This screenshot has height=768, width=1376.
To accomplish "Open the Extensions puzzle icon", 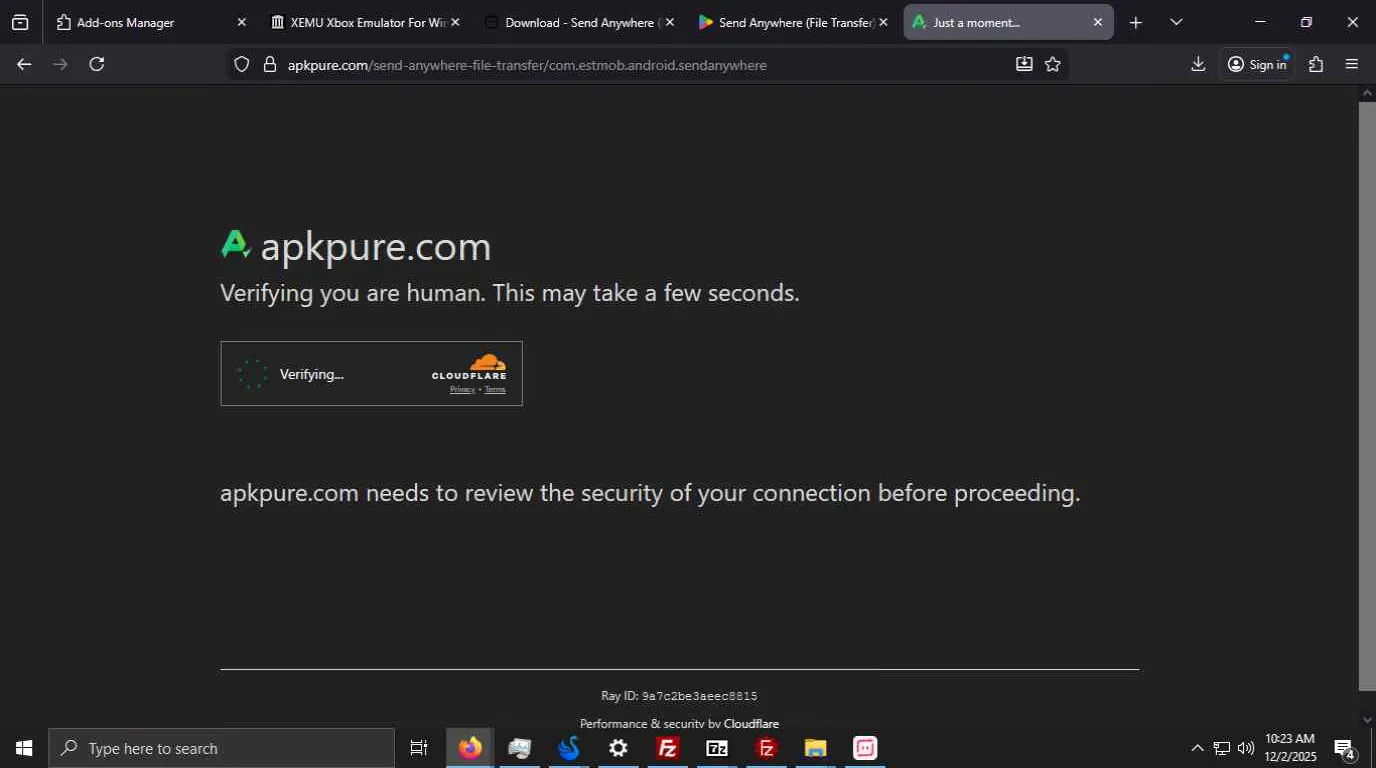I will 1316,64.
